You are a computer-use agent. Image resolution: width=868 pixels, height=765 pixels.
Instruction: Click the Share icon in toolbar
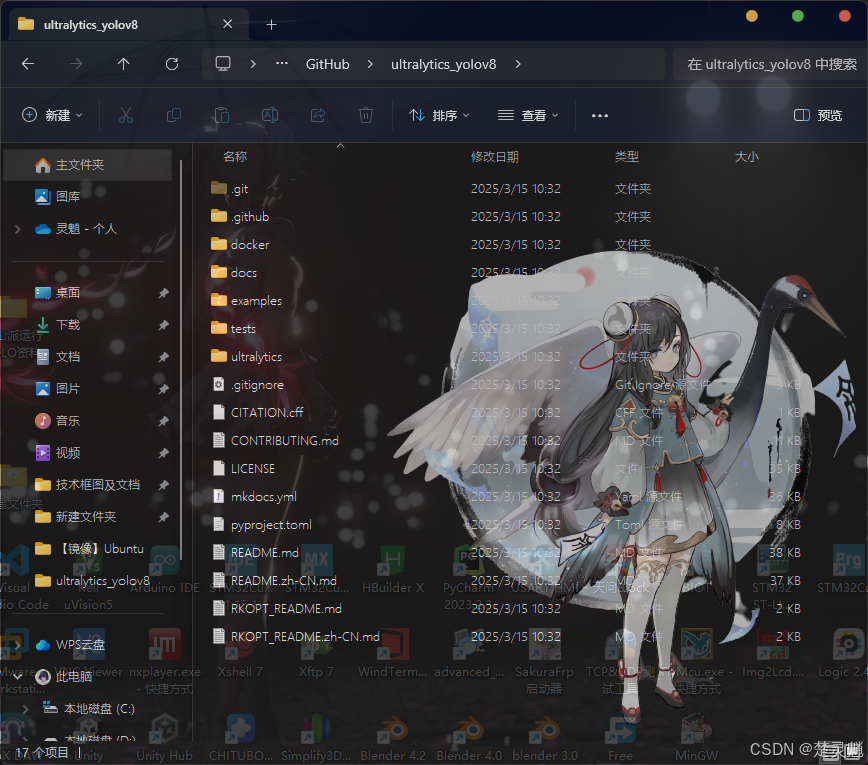tap(318, 115)
